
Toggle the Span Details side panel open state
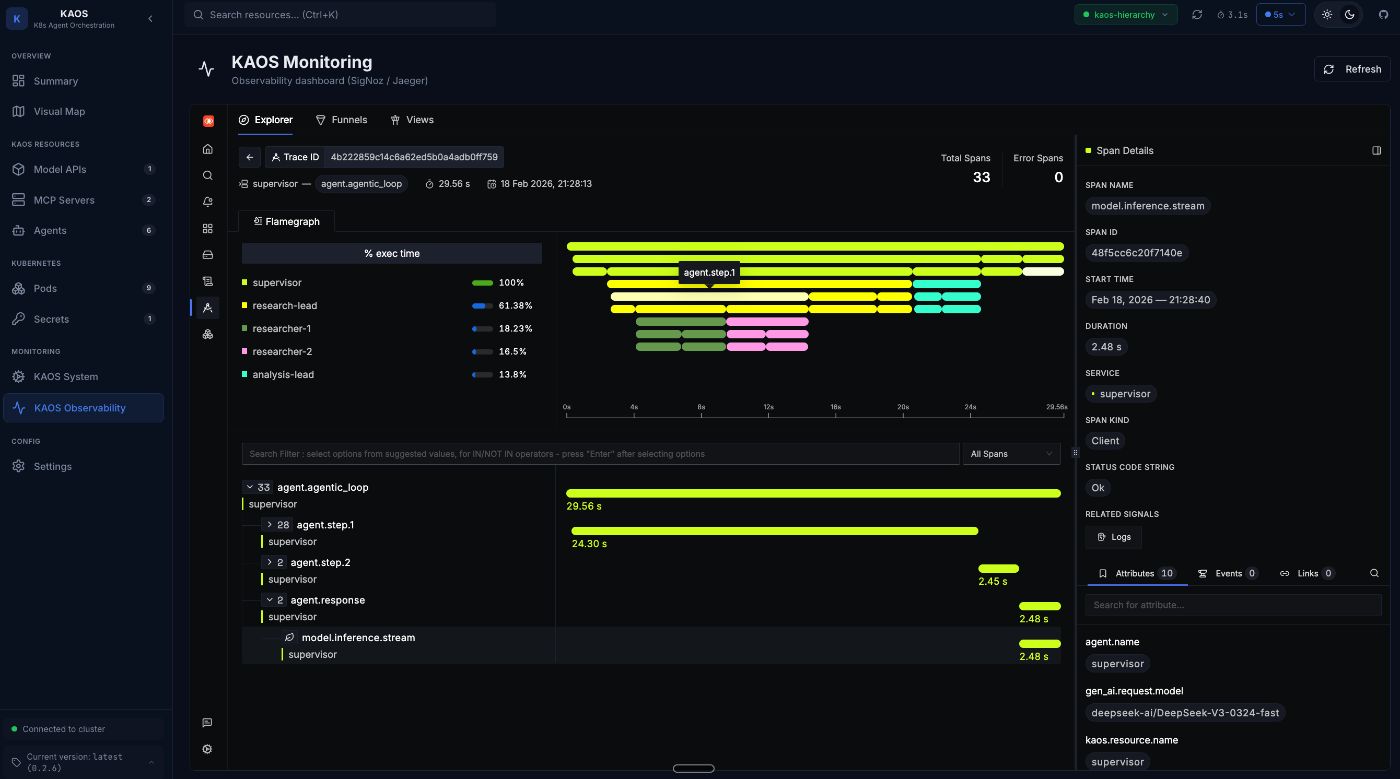click(x=1377, y=150)
